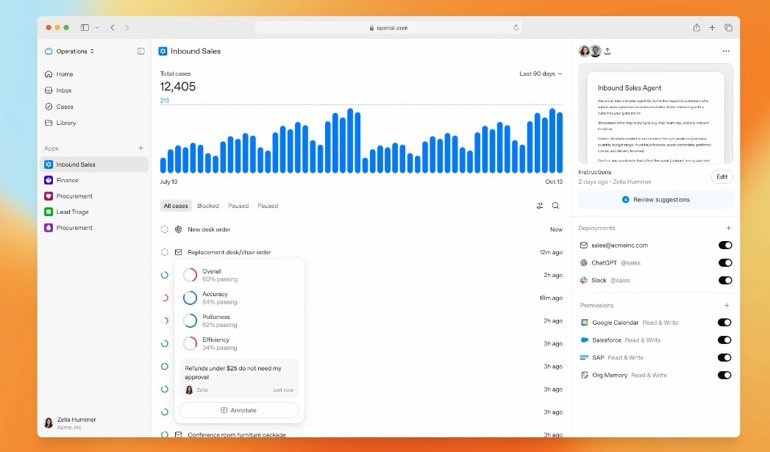Collapse the sidebar panel icon
Screen dimensions: 770x452
(141, 51)
